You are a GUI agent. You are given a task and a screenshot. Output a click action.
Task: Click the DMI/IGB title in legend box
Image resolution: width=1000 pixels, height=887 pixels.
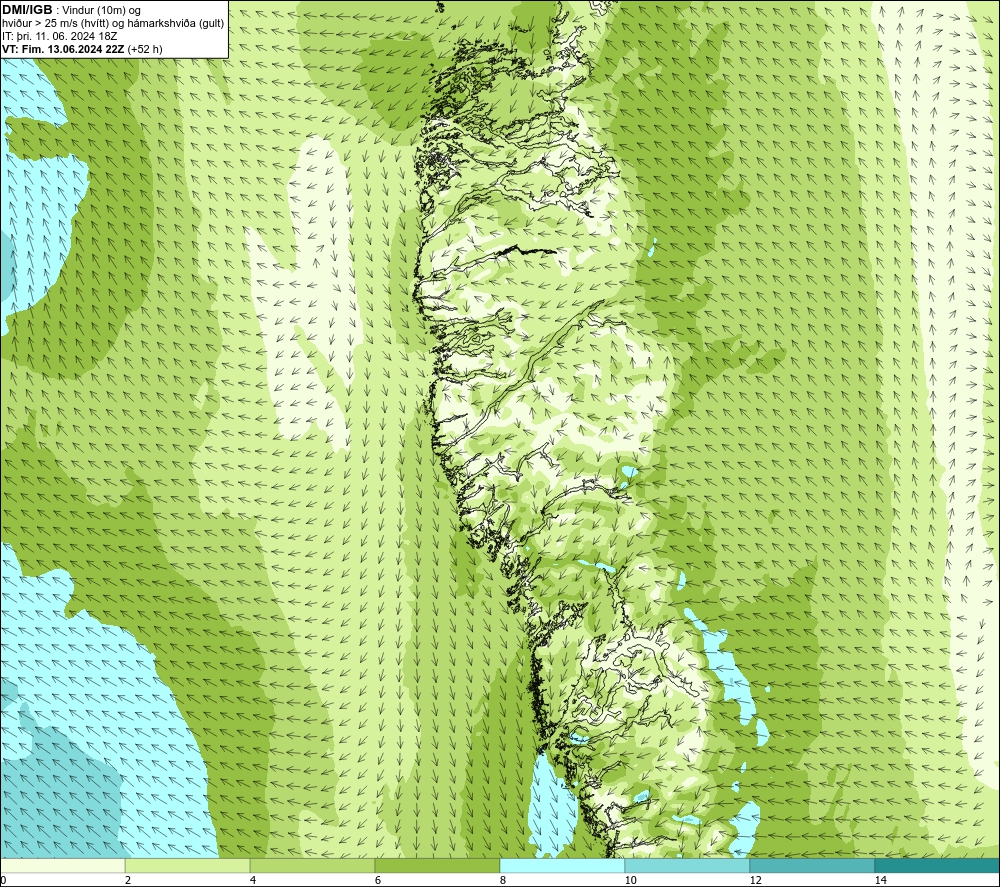tap(27, 10)
